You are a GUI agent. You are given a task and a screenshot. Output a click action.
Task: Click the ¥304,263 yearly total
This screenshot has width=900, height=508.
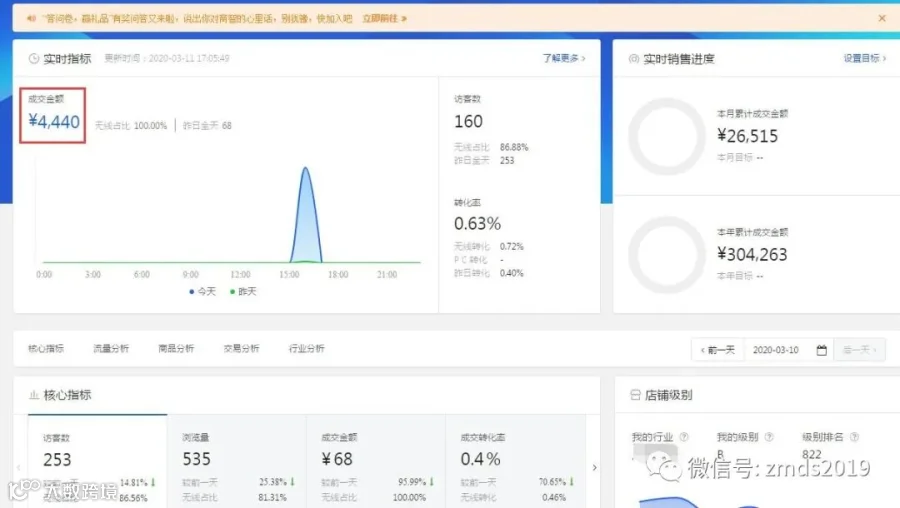(x=752, y=254)
